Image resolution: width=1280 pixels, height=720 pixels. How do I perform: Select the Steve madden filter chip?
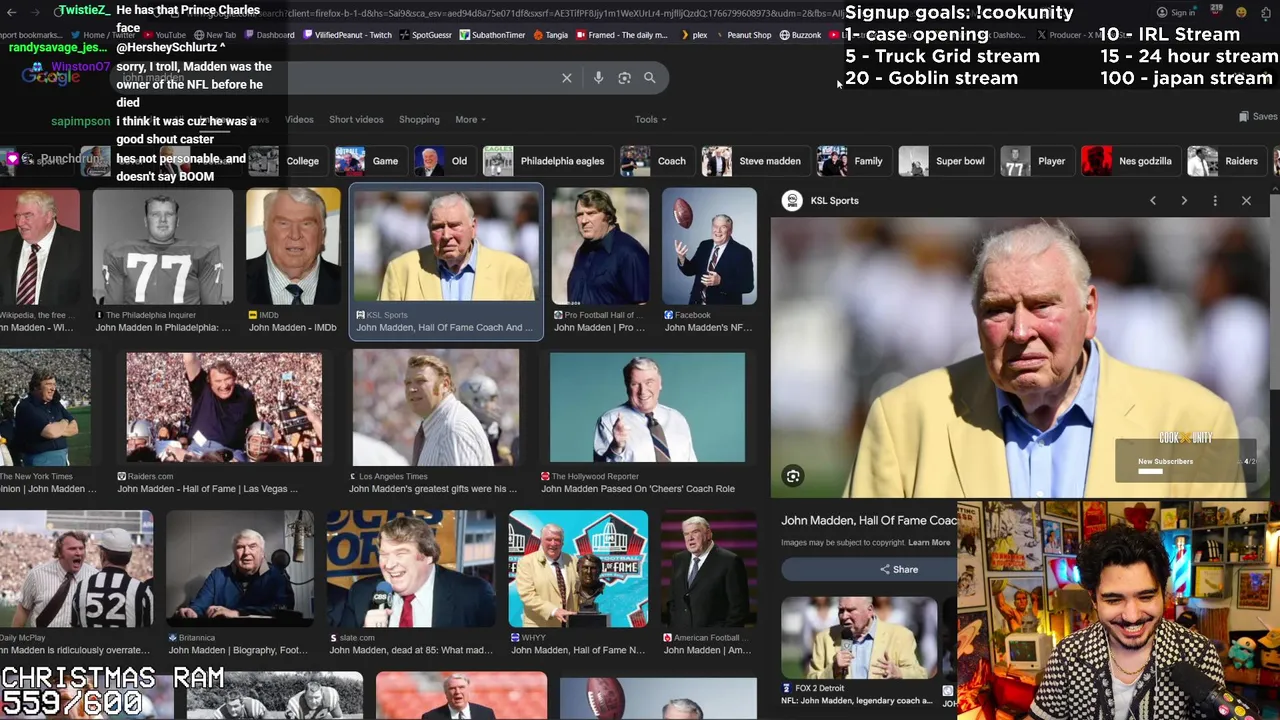click(x=754, y=161)
